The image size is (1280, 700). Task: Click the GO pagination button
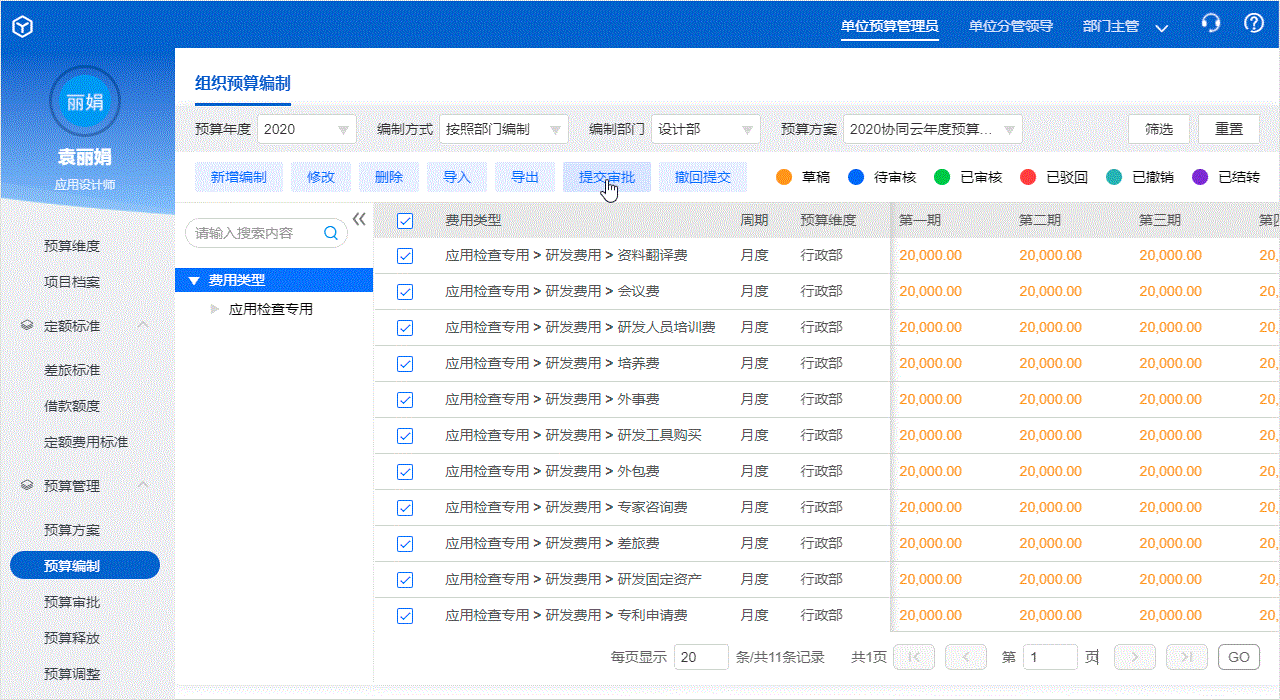coord(1239,657)
